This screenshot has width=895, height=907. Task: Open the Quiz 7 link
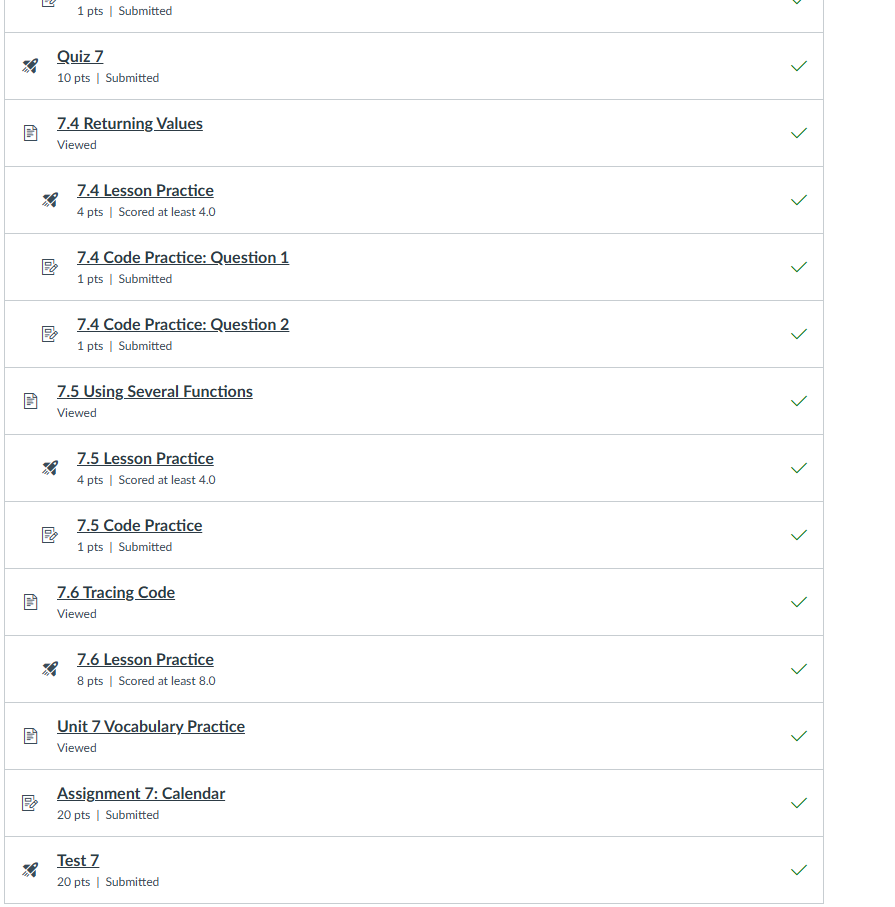click(80, 57)
